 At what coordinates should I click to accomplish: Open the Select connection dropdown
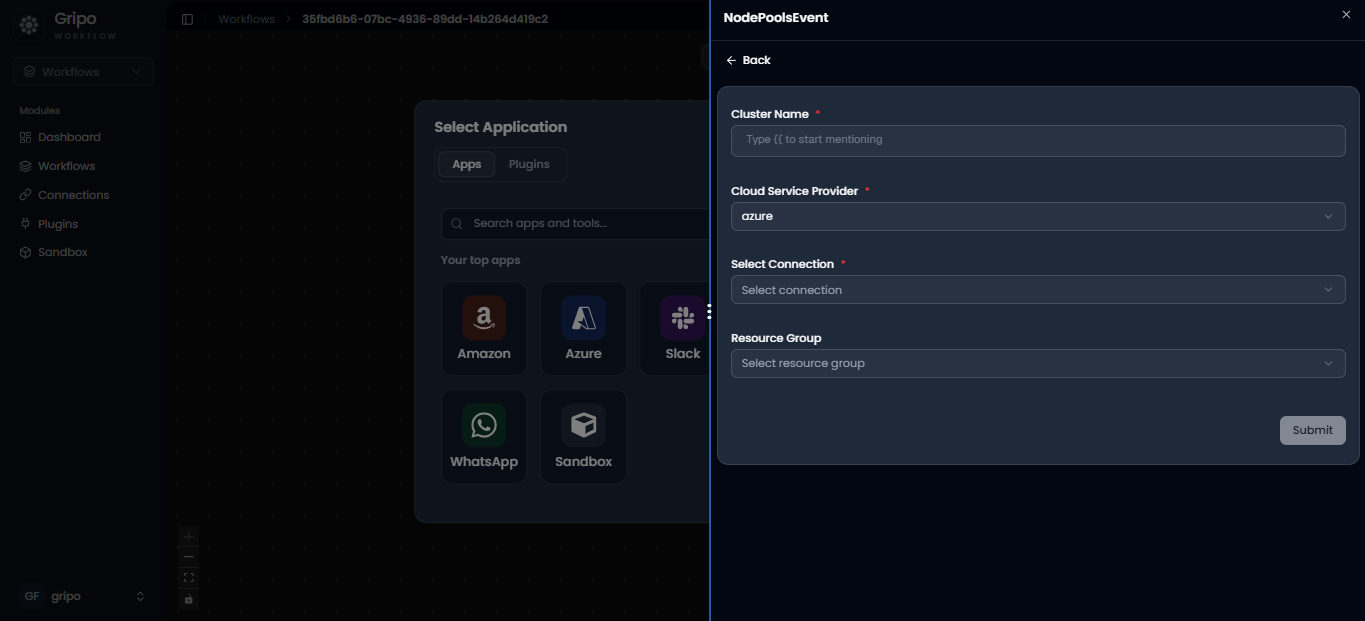point(1038,290)
